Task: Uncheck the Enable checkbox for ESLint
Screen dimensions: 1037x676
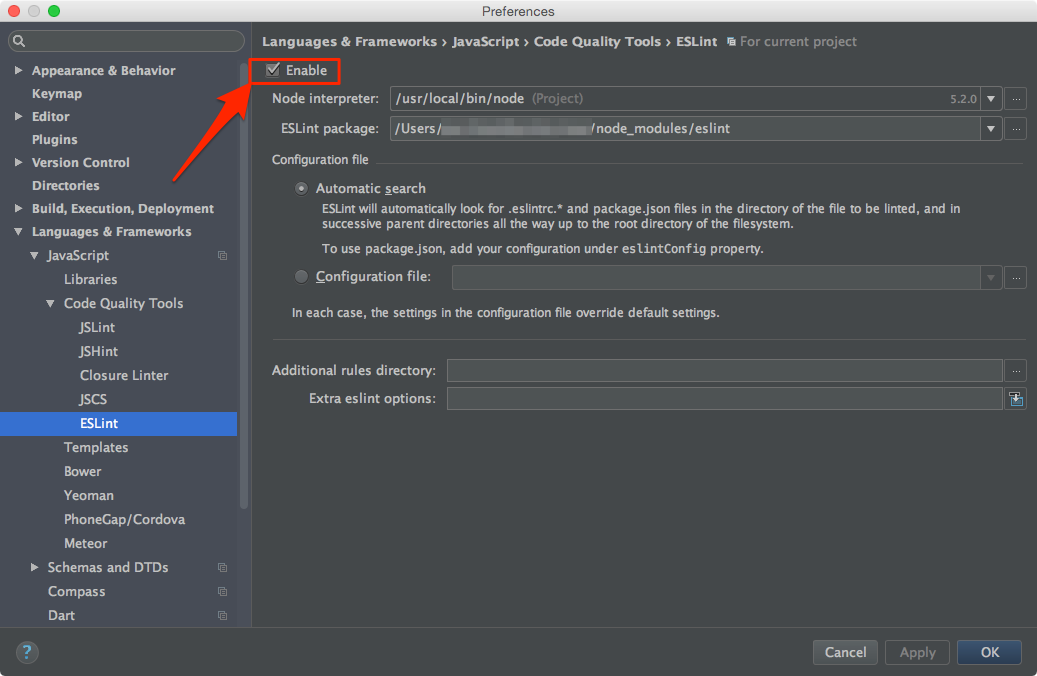Action: [x=273, y=70]
